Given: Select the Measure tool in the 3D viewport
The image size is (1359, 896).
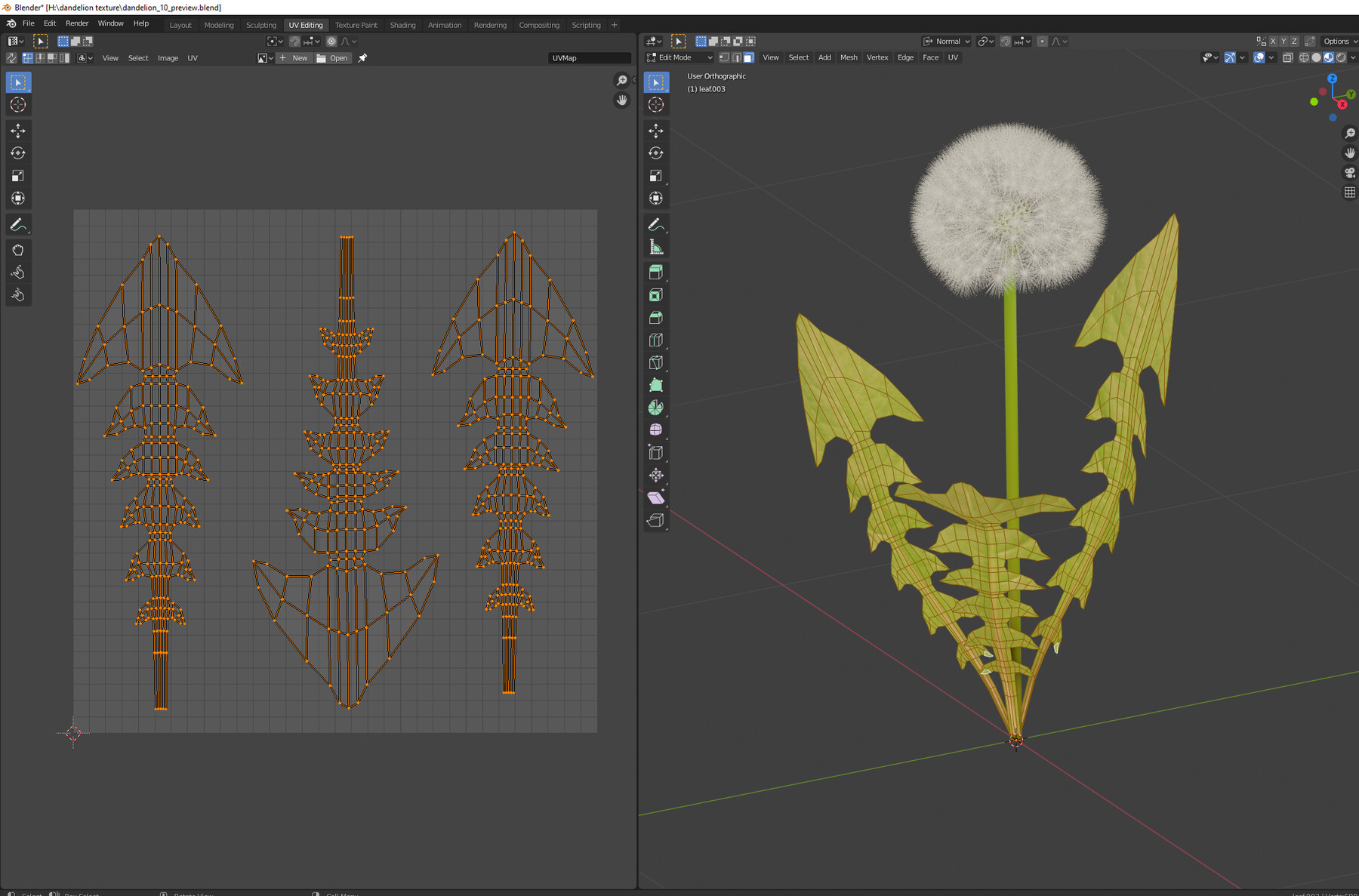Looking at the screenshot, I should pyautogui.click(x=656, y=246).
